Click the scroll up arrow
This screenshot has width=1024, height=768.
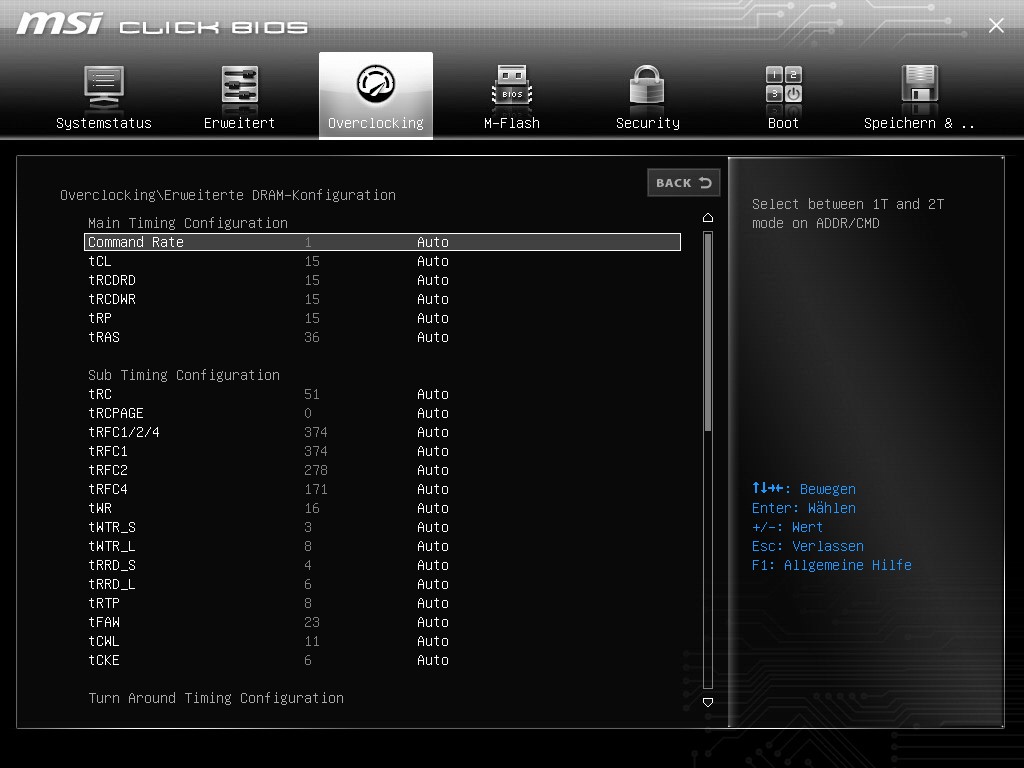click(x=708, y=217)
